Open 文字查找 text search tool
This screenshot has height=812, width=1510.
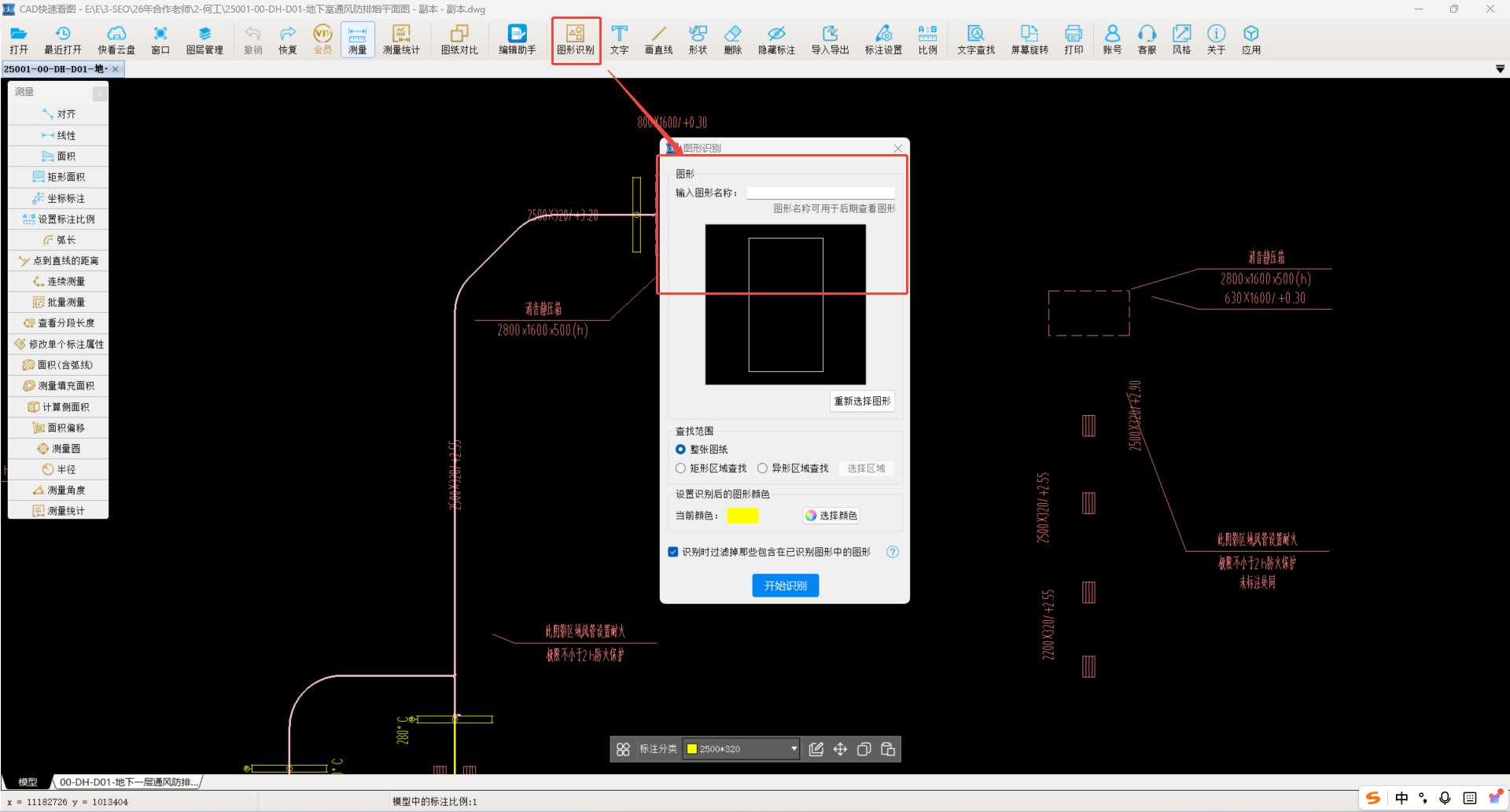click(x=975, y=39)
